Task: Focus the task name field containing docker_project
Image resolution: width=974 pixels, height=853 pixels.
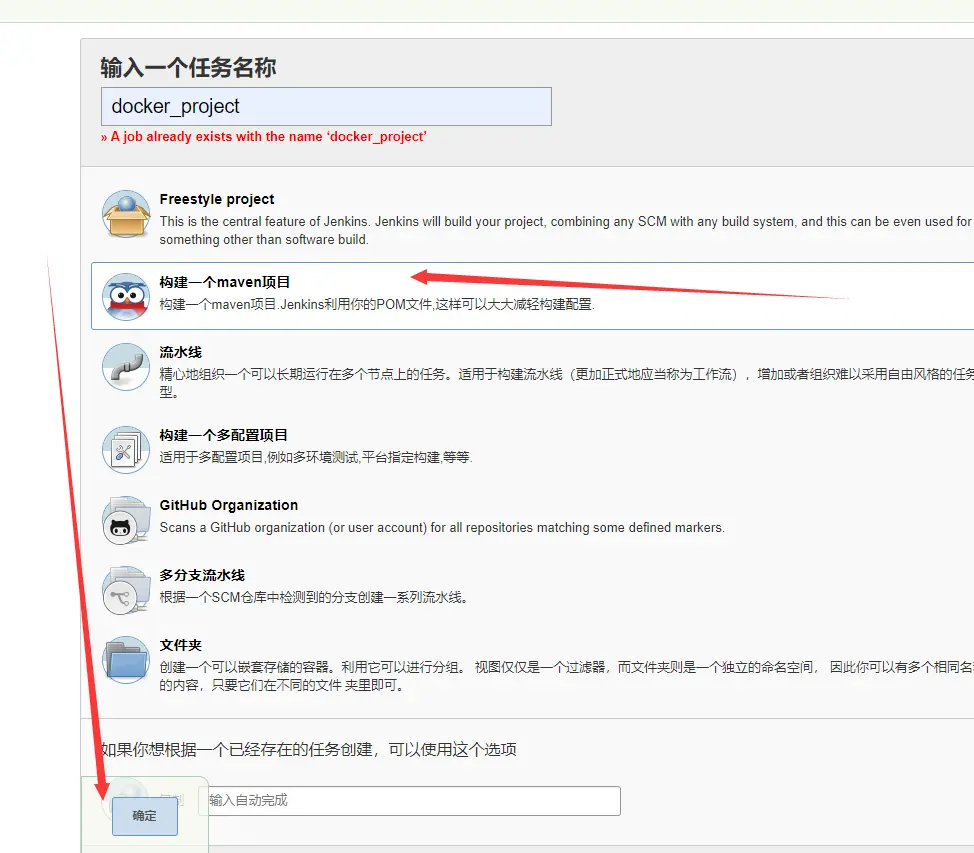Action: 326,106
